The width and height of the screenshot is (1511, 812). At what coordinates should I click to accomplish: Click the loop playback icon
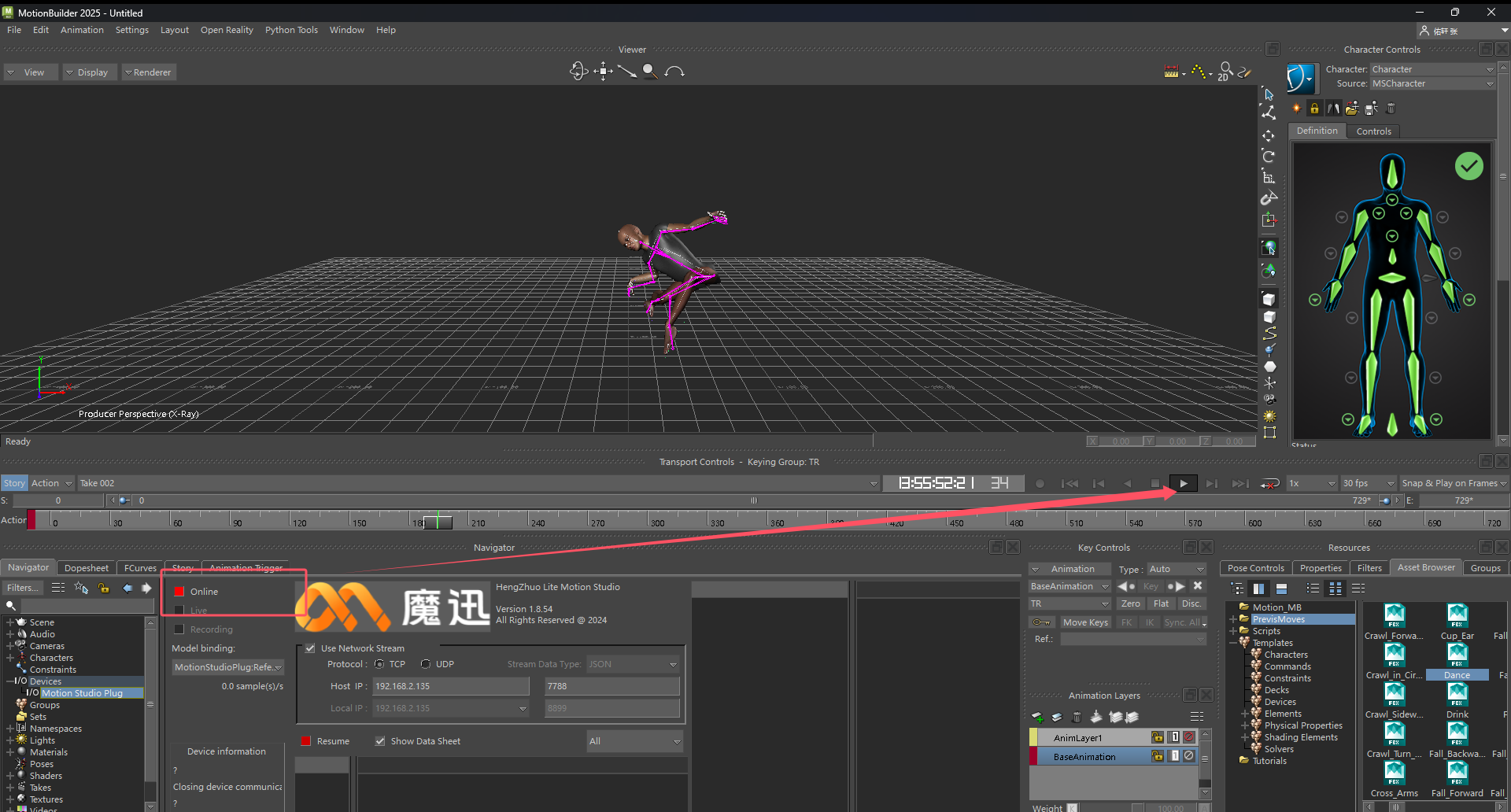point(1269,484)
